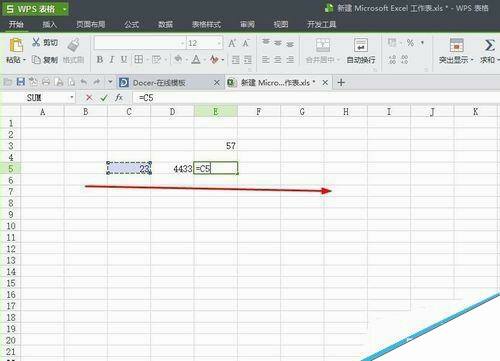The height and width of the screenshot is (361, 500).
Task: Open the font size dropdown
Action: pyautogui.click(x=219, y=43)
